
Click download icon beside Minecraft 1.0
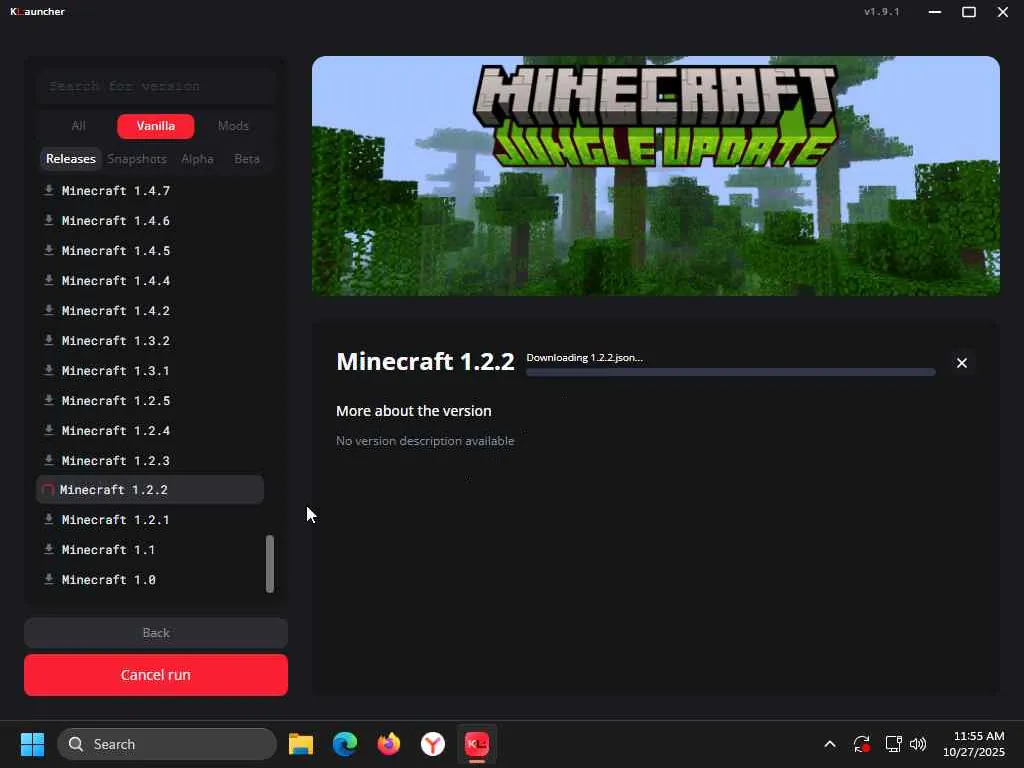48,579
